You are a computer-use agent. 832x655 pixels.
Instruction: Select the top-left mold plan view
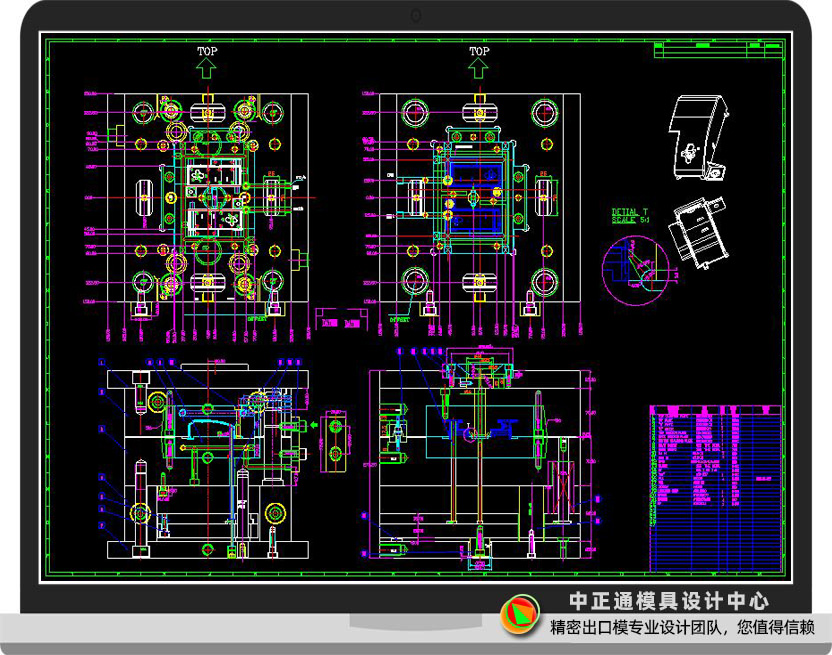point(208,200)
